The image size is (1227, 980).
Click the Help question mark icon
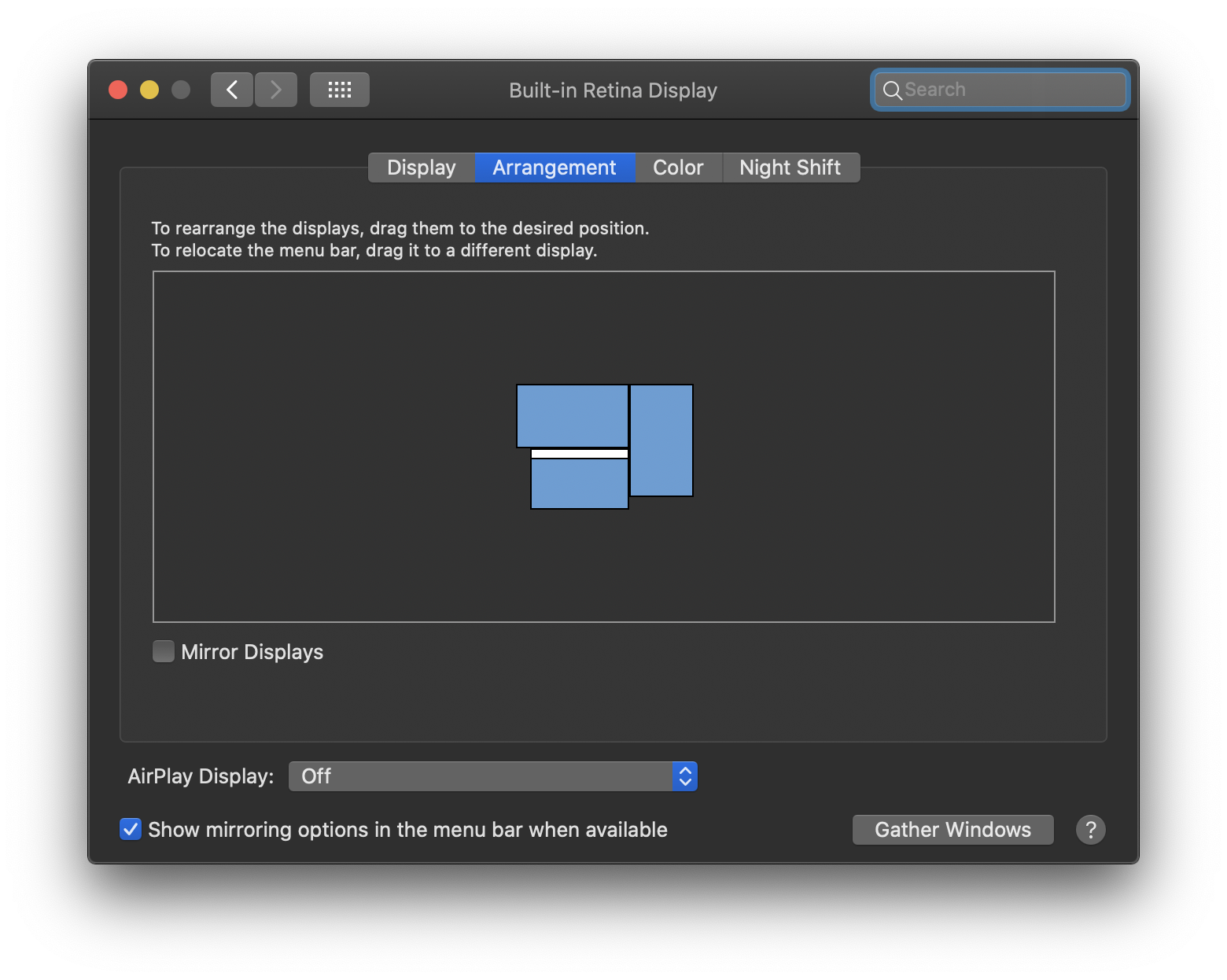point(1090,829)
